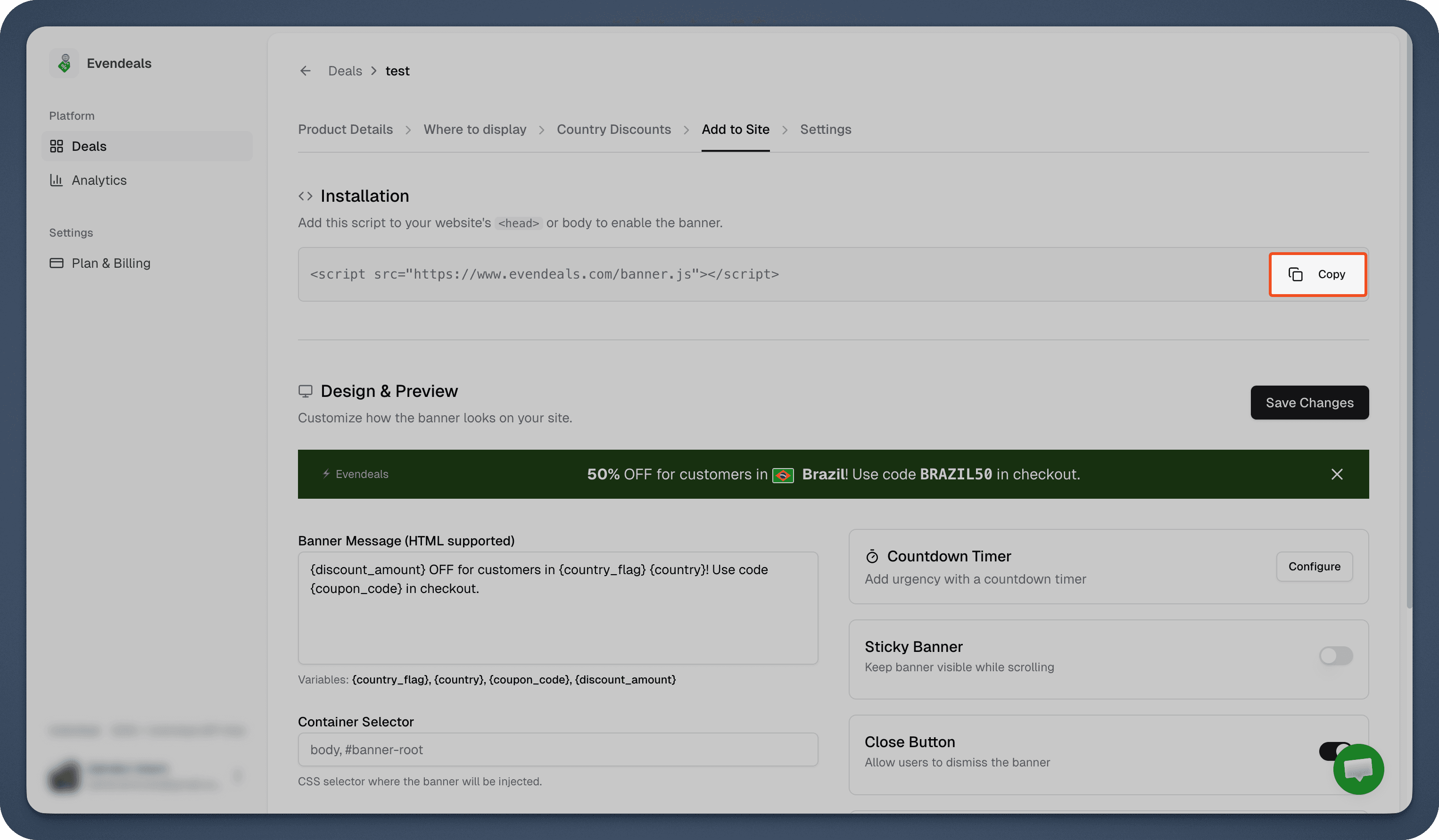Open the Deals section in the sidebar
The height and width of the screenshot is (840, 1439).
(89, 146)
